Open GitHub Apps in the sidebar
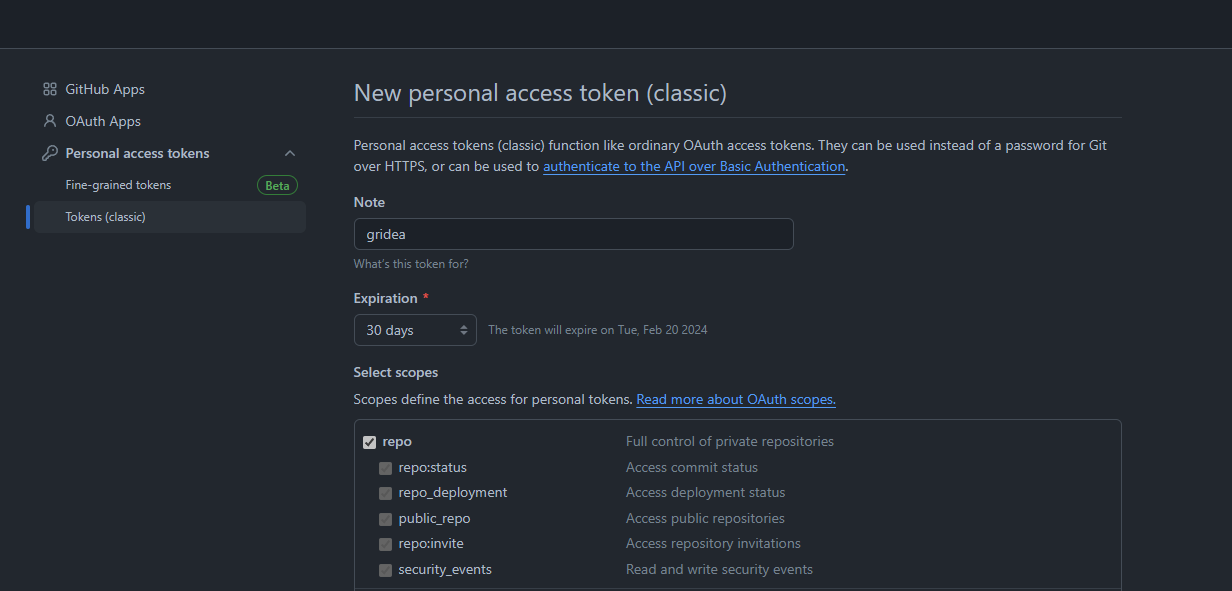This screenshot has height=591, width=1232. pyautogui.click(x=105, y=89)
